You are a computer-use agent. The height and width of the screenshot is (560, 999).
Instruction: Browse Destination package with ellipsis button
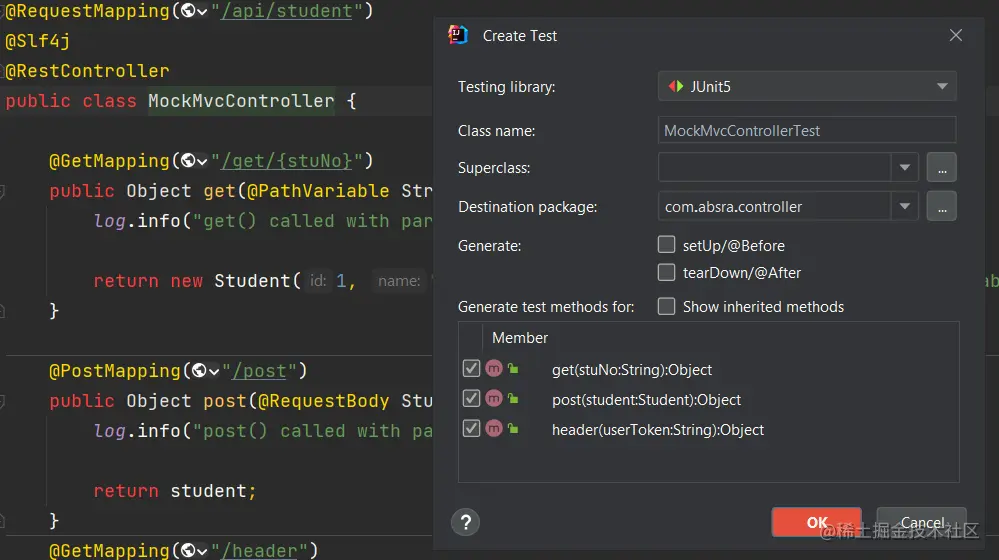click(942, 206)
